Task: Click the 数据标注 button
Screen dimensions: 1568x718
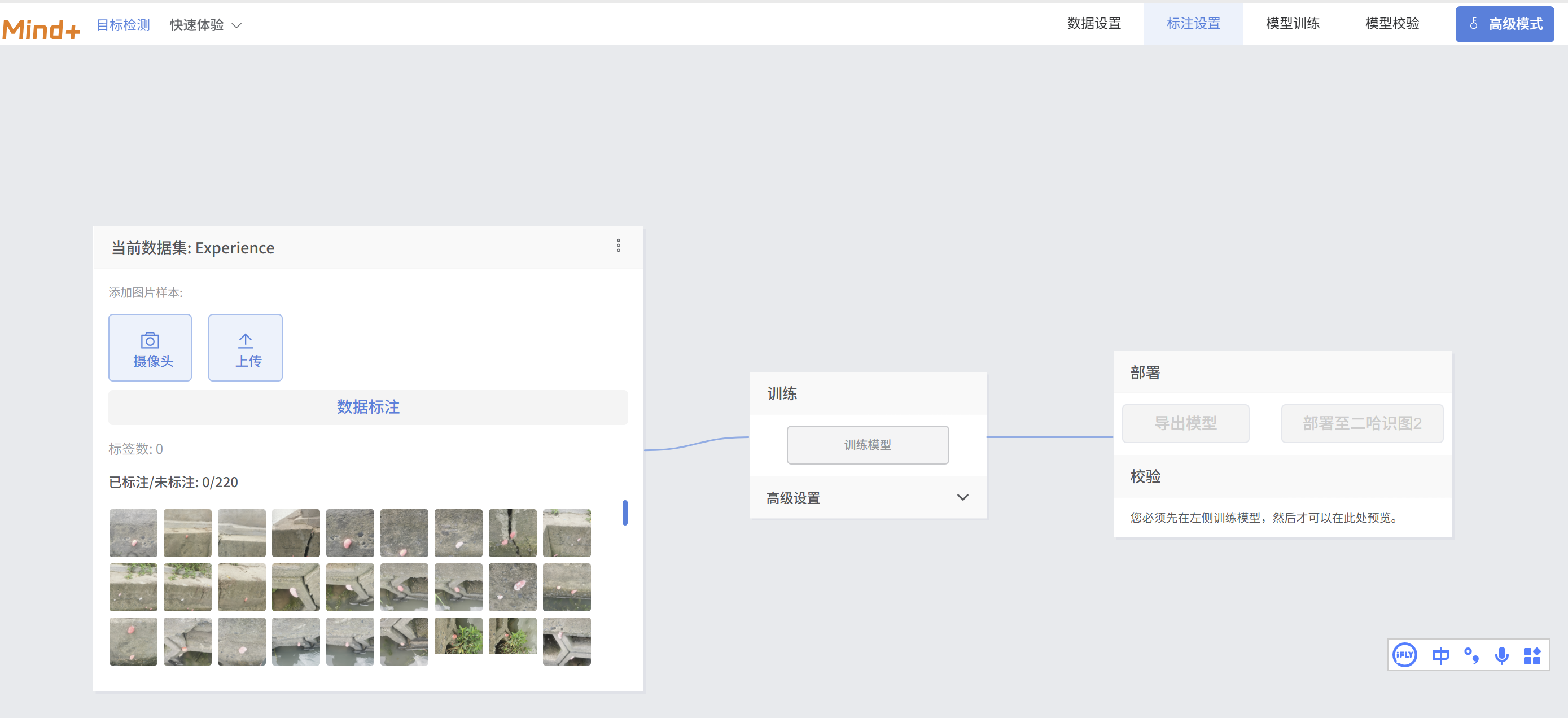Action: (x=367, y=407)
